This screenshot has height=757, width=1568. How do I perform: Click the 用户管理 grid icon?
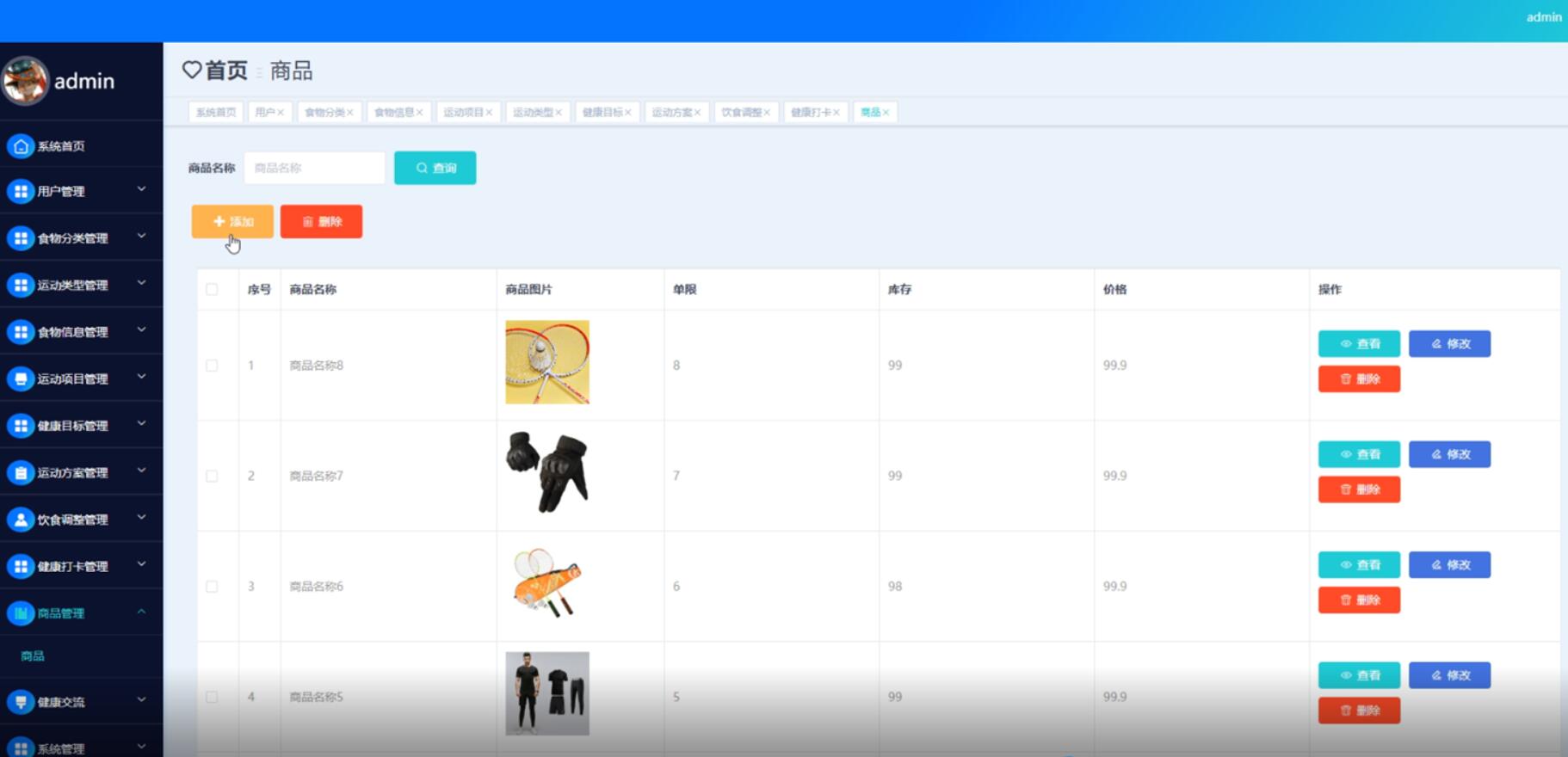(21, 191)
